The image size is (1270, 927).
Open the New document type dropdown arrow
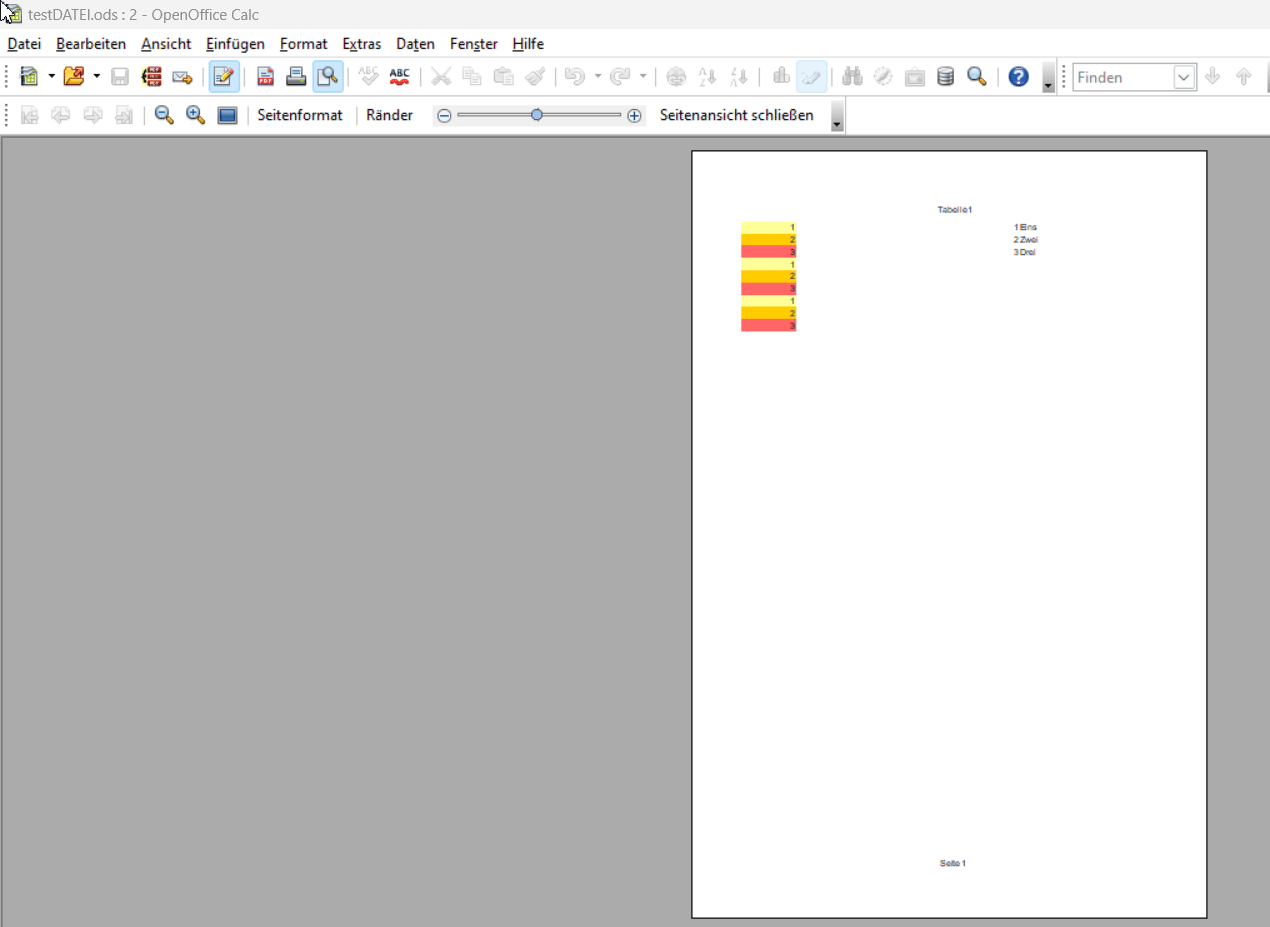coord(51,77)
